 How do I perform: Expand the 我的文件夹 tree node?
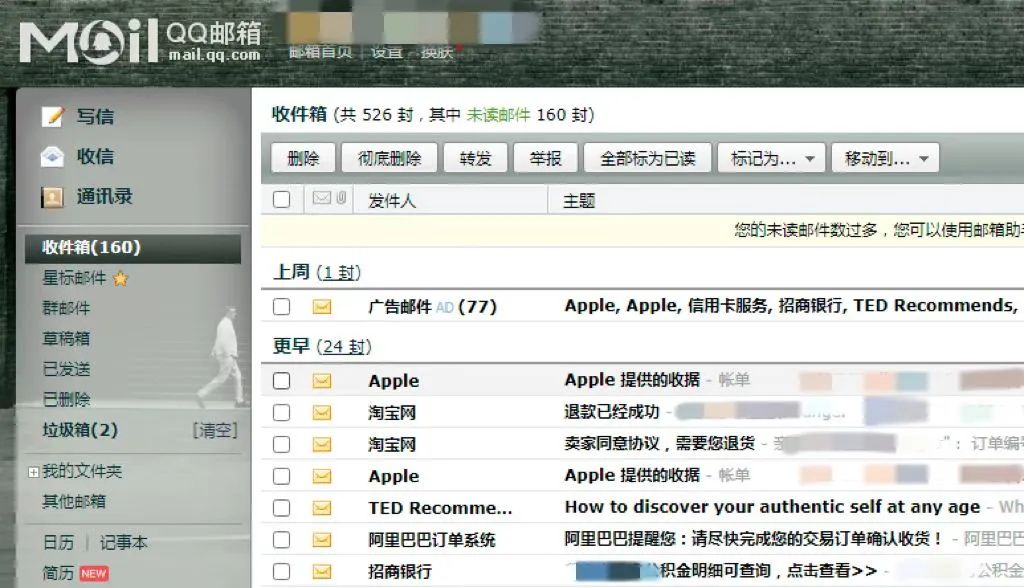(33, 472)
